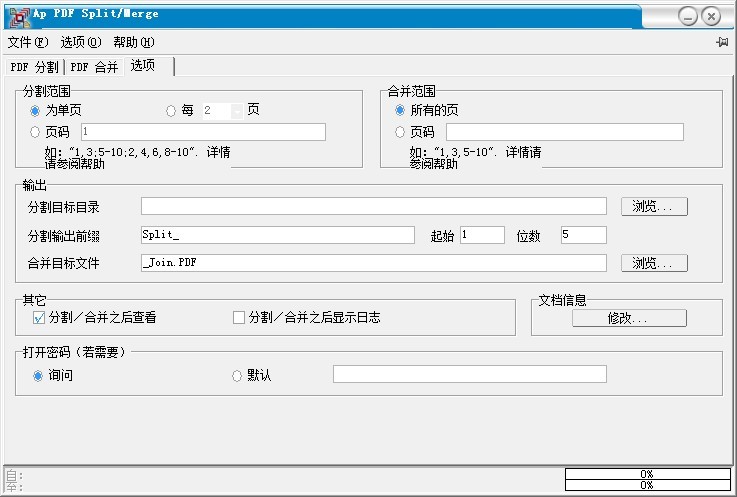The height and width of the screenshot is (497, 737).
Task: Select the 为单页 split range option
Action: click(x=36, y=111)
